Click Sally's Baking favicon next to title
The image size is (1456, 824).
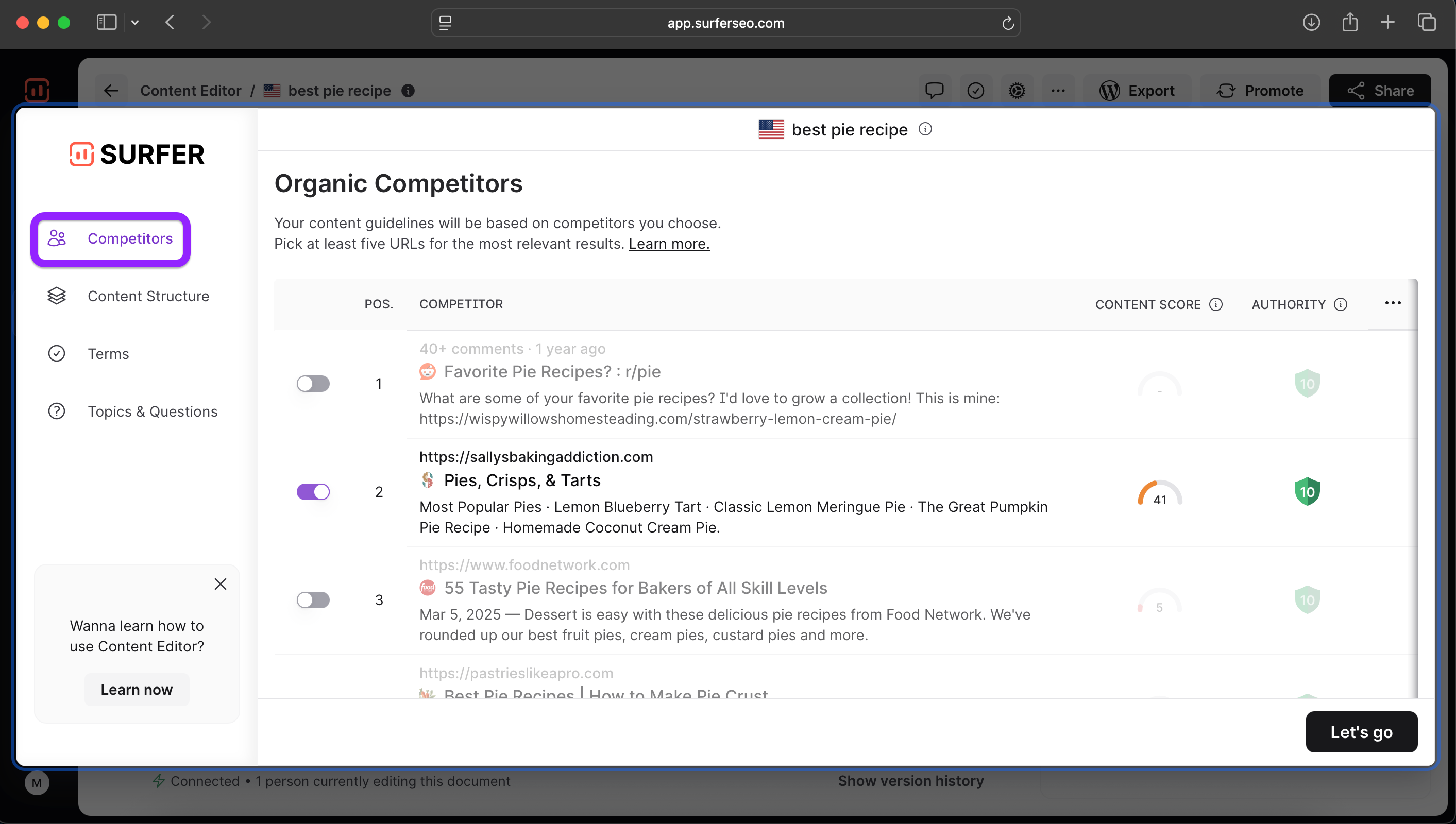pos(428,480)
